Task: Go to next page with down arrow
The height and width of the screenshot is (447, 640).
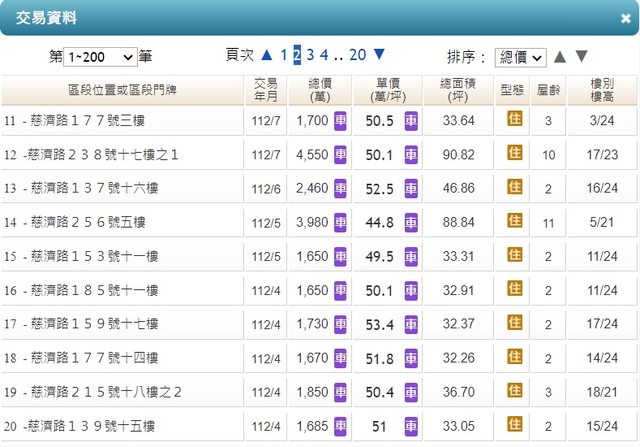Action: (x=379, y=55)
